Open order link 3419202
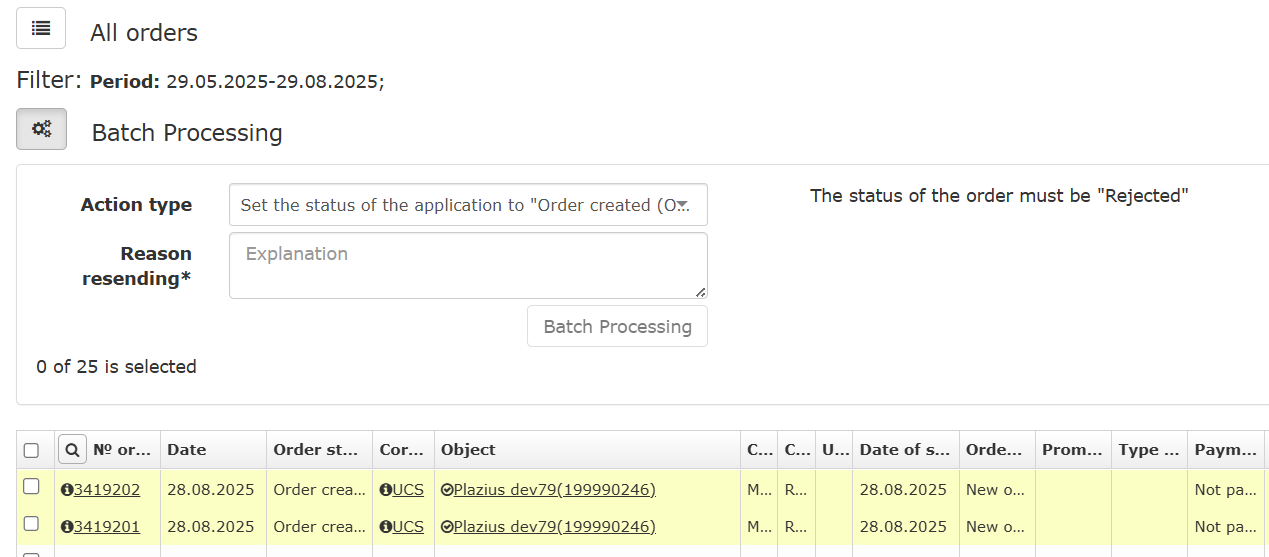Screen dimensions: 1269x557 coord(107,490)
